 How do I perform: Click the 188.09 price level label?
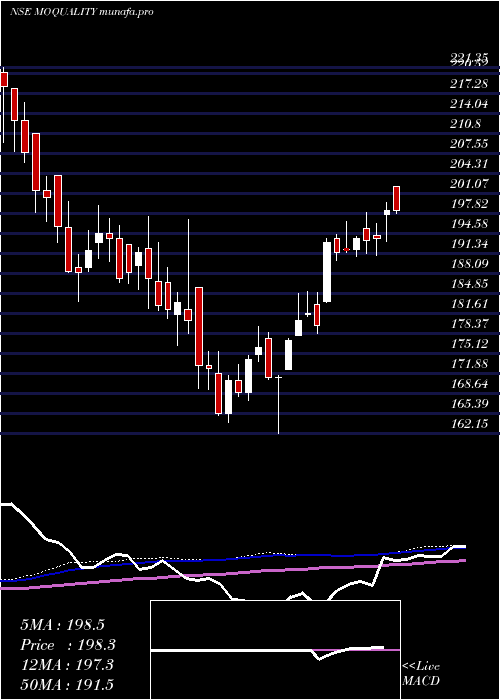(469, 264)
